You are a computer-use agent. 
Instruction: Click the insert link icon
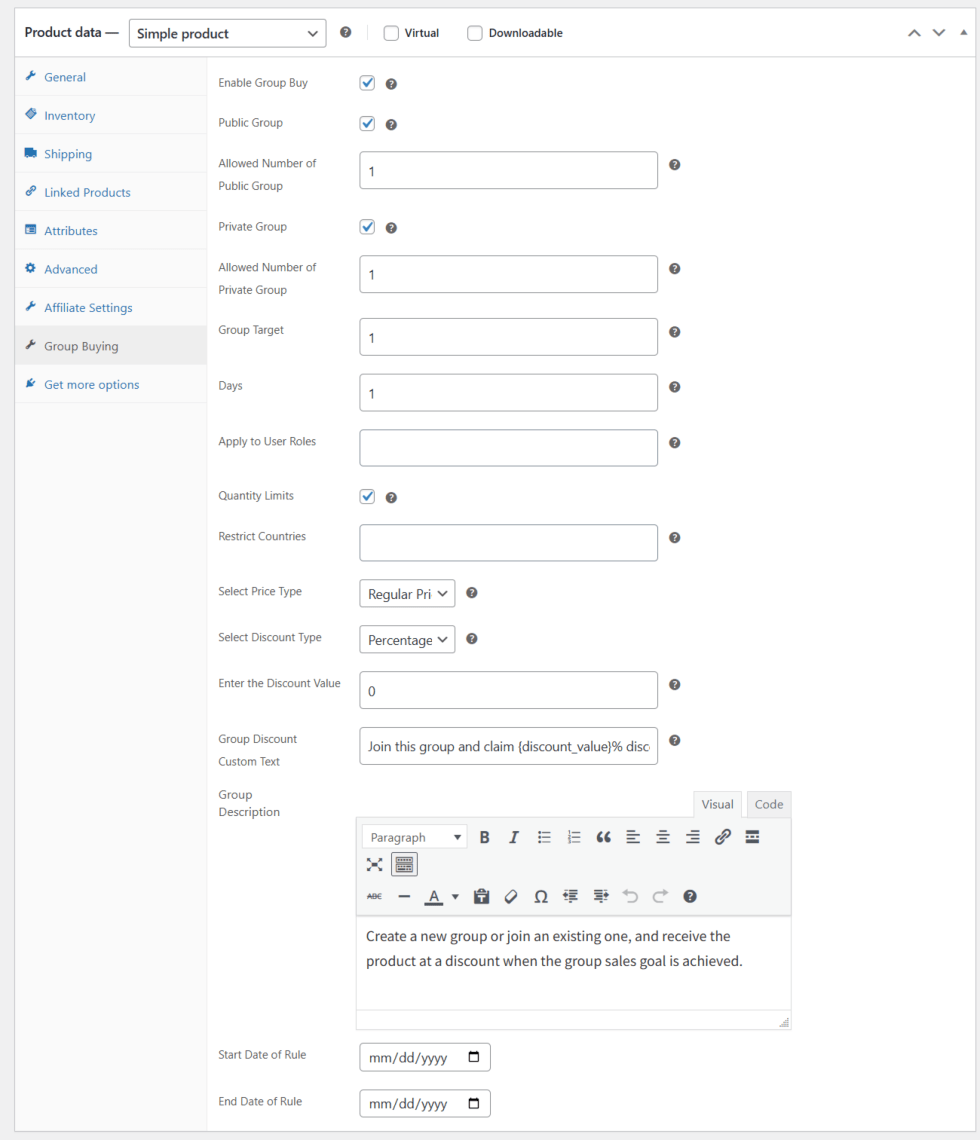(x=723, y=837)
